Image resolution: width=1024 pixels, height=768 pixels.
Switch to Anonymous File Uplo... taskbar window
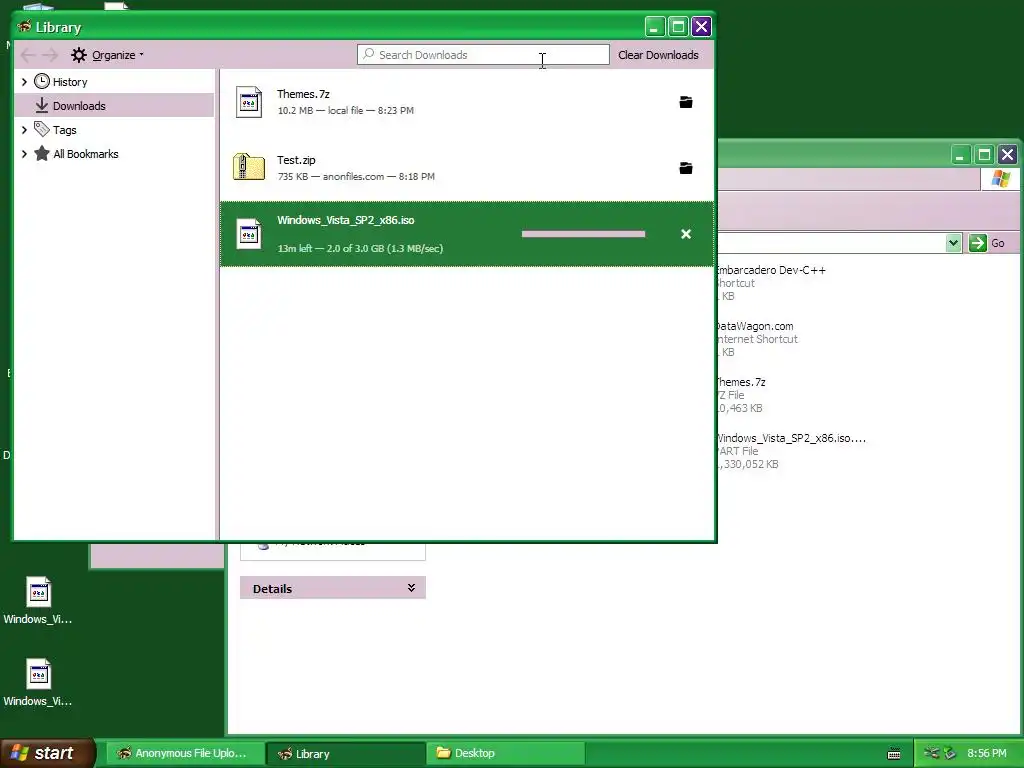click(x=185, y=753)
